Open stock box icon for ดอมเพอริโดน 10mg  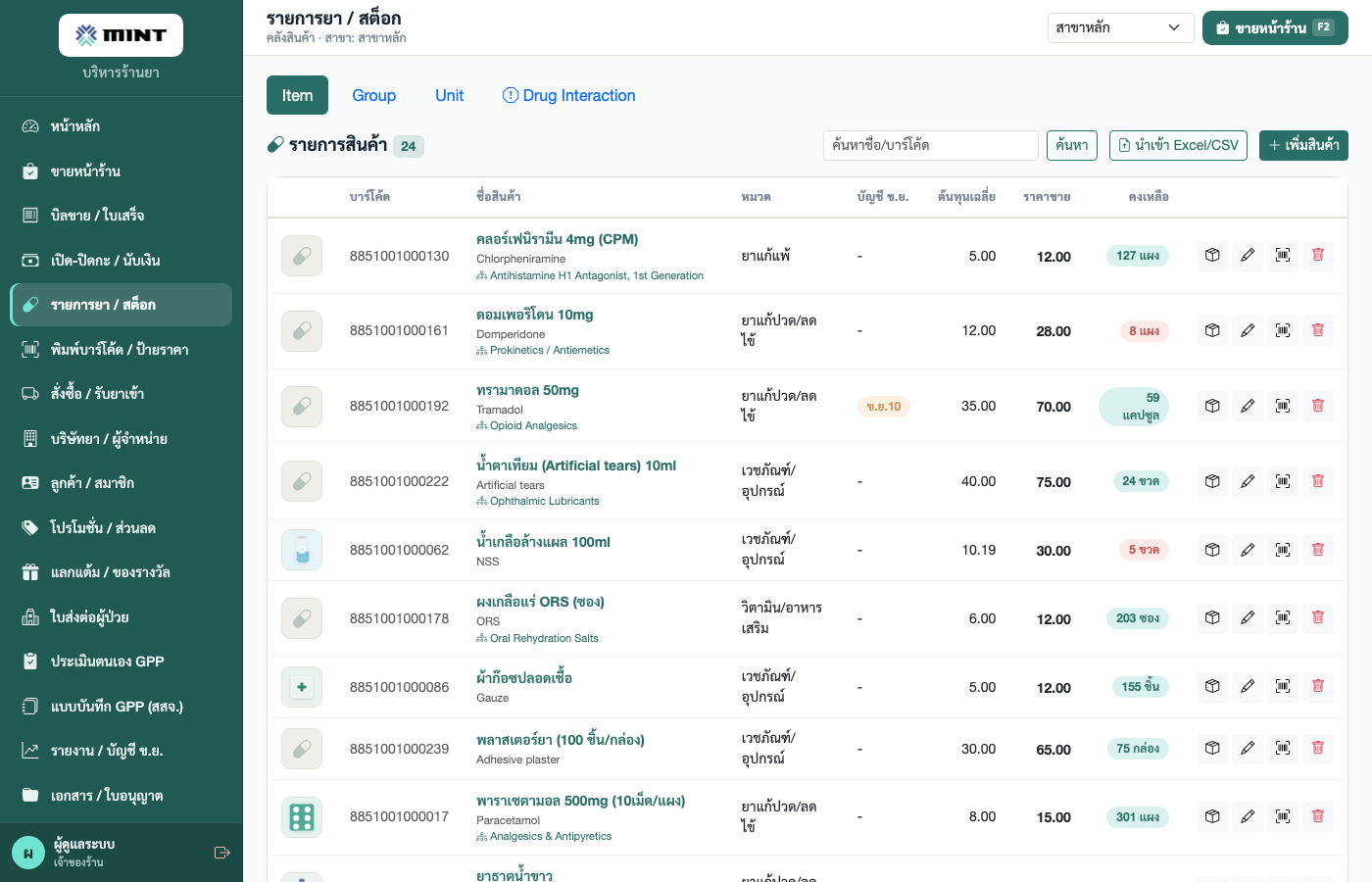(x=1212, y=331)
